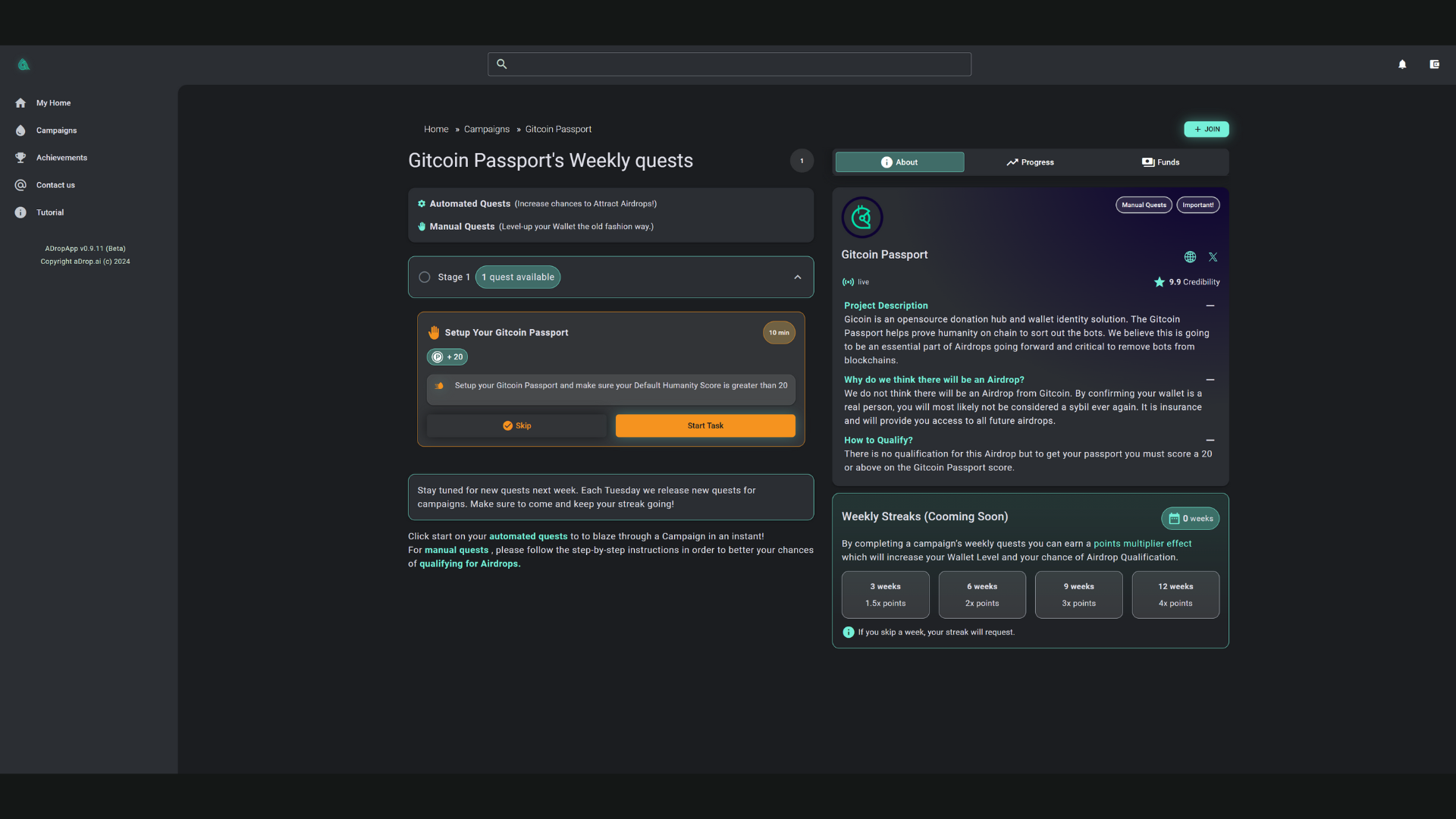Switch to the Progress tab
The height and width of the screenshot is (819, 1456).
[1030, 162]
